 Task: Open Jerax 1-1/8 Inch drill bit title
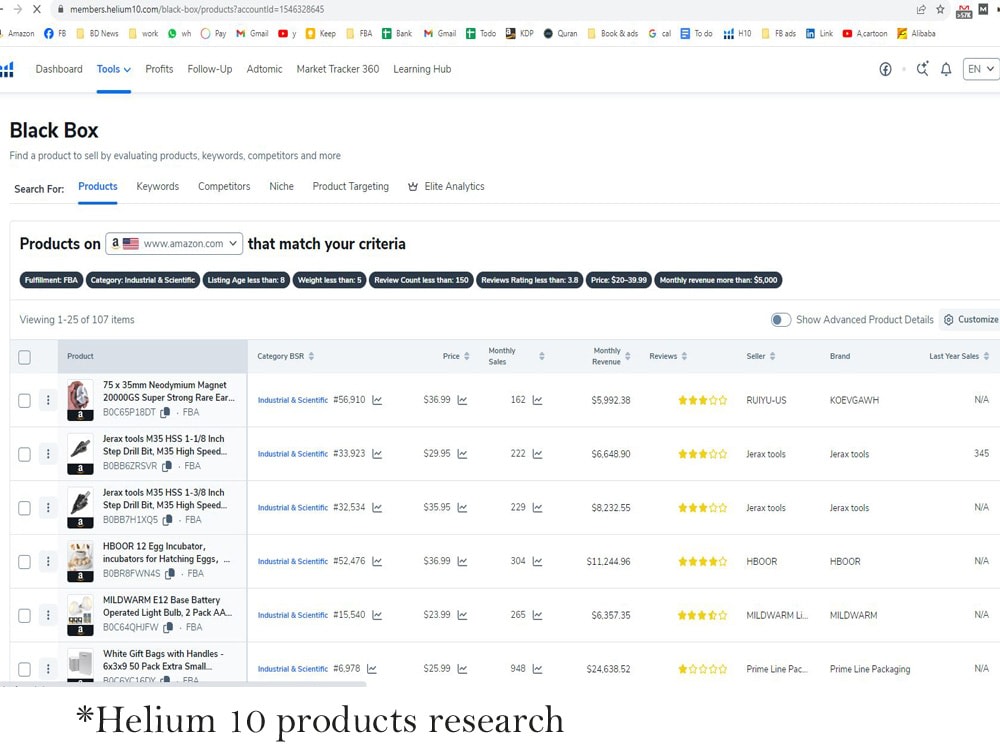pos(165,445)
